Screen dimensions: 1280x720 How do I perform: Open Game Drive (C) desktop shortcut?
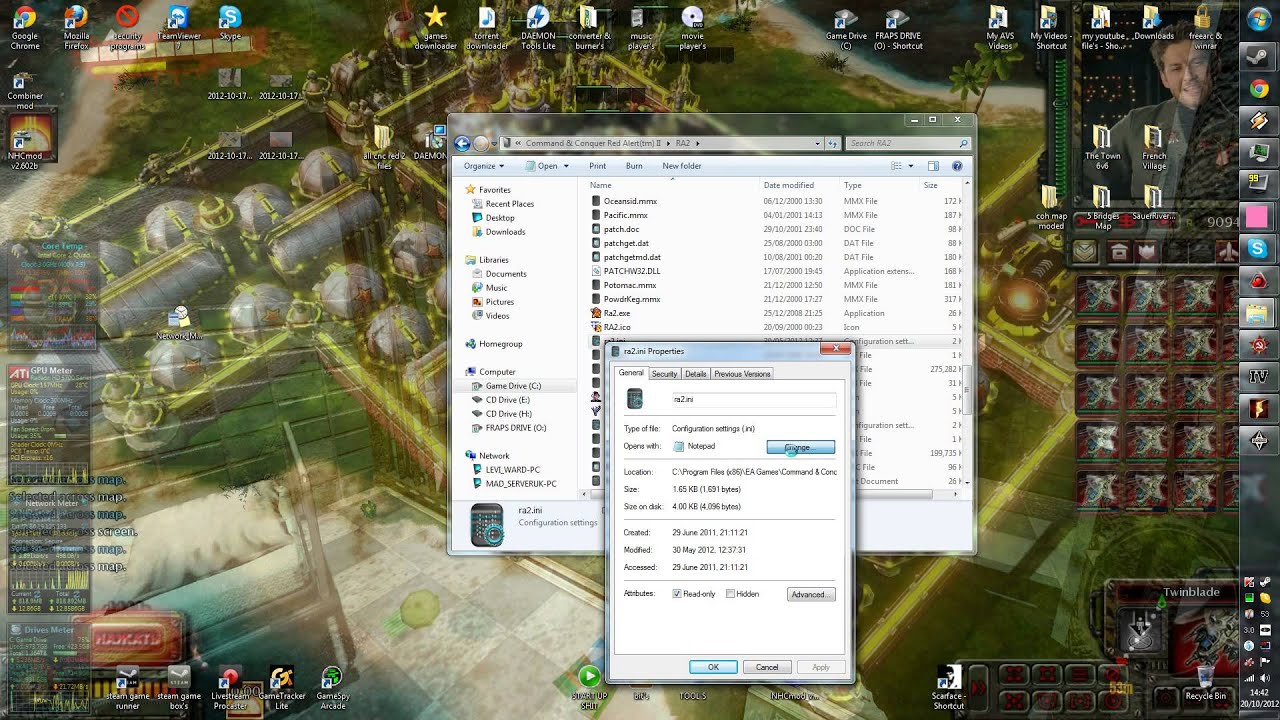(x=846, y=27)
